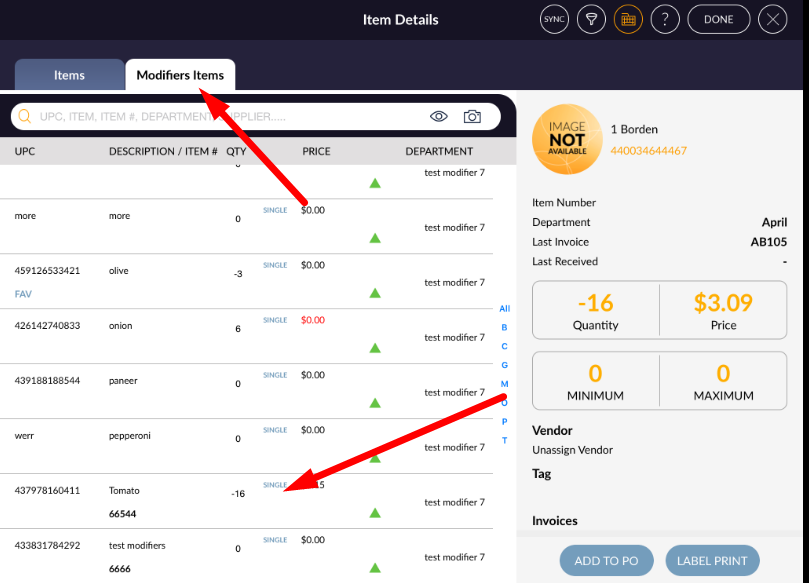
Task: Toggle the orange keyboard icon
Action: 628,19
